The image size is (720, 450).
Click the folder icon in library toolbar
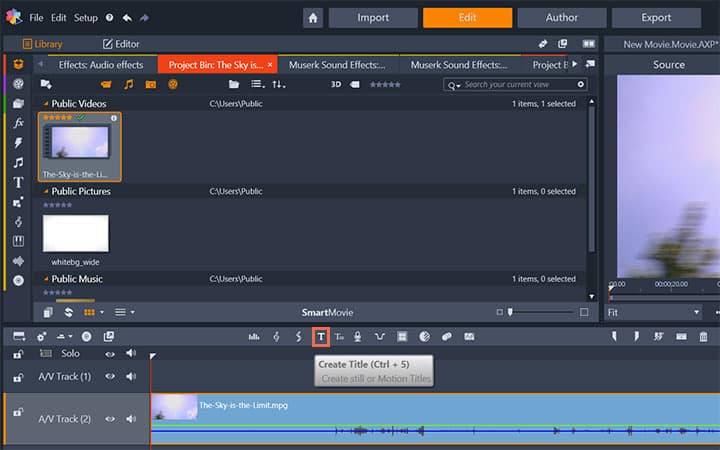(234, 84)
